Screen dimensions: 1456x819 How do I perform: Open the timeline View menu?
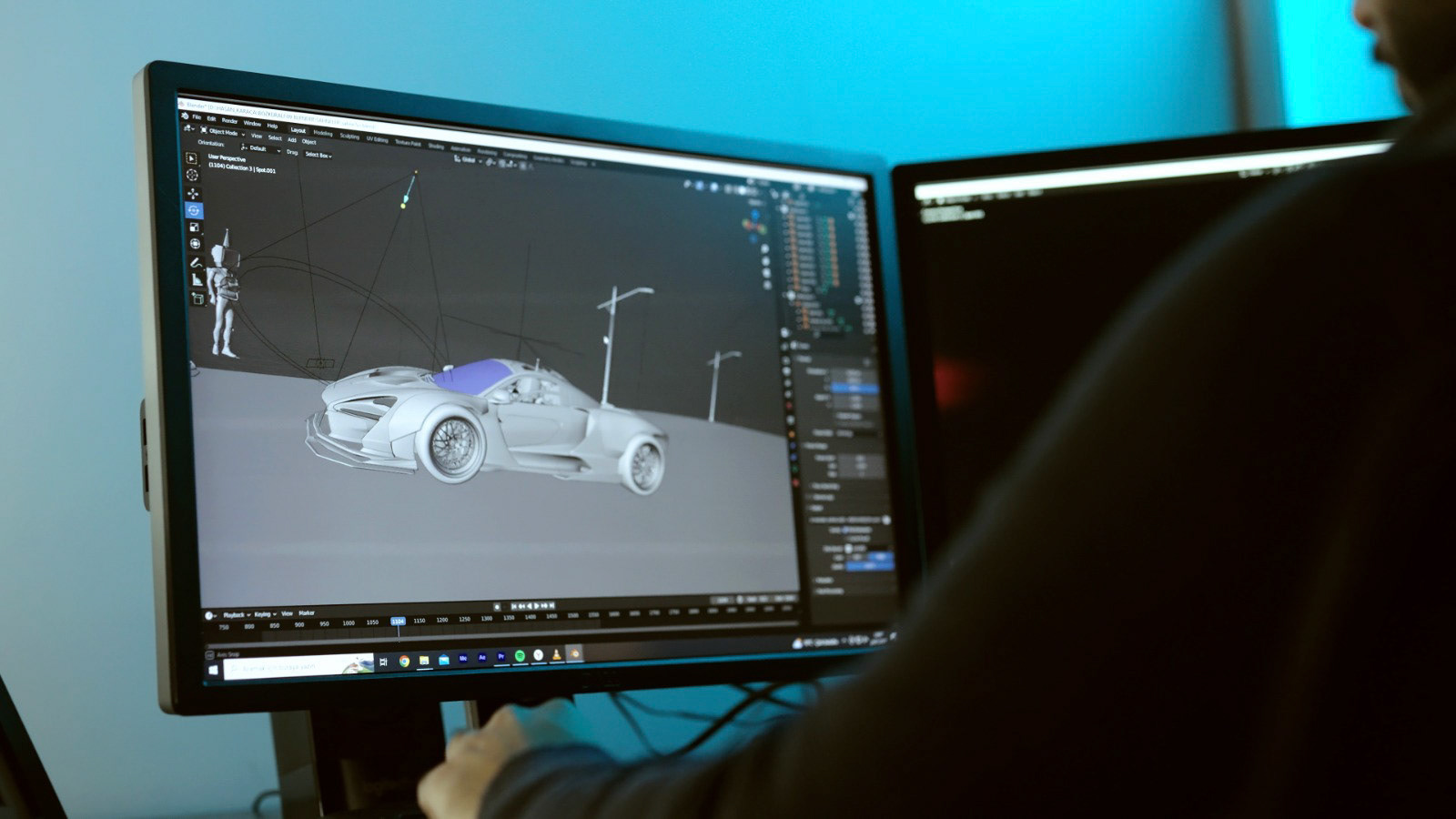coord(287,613)
